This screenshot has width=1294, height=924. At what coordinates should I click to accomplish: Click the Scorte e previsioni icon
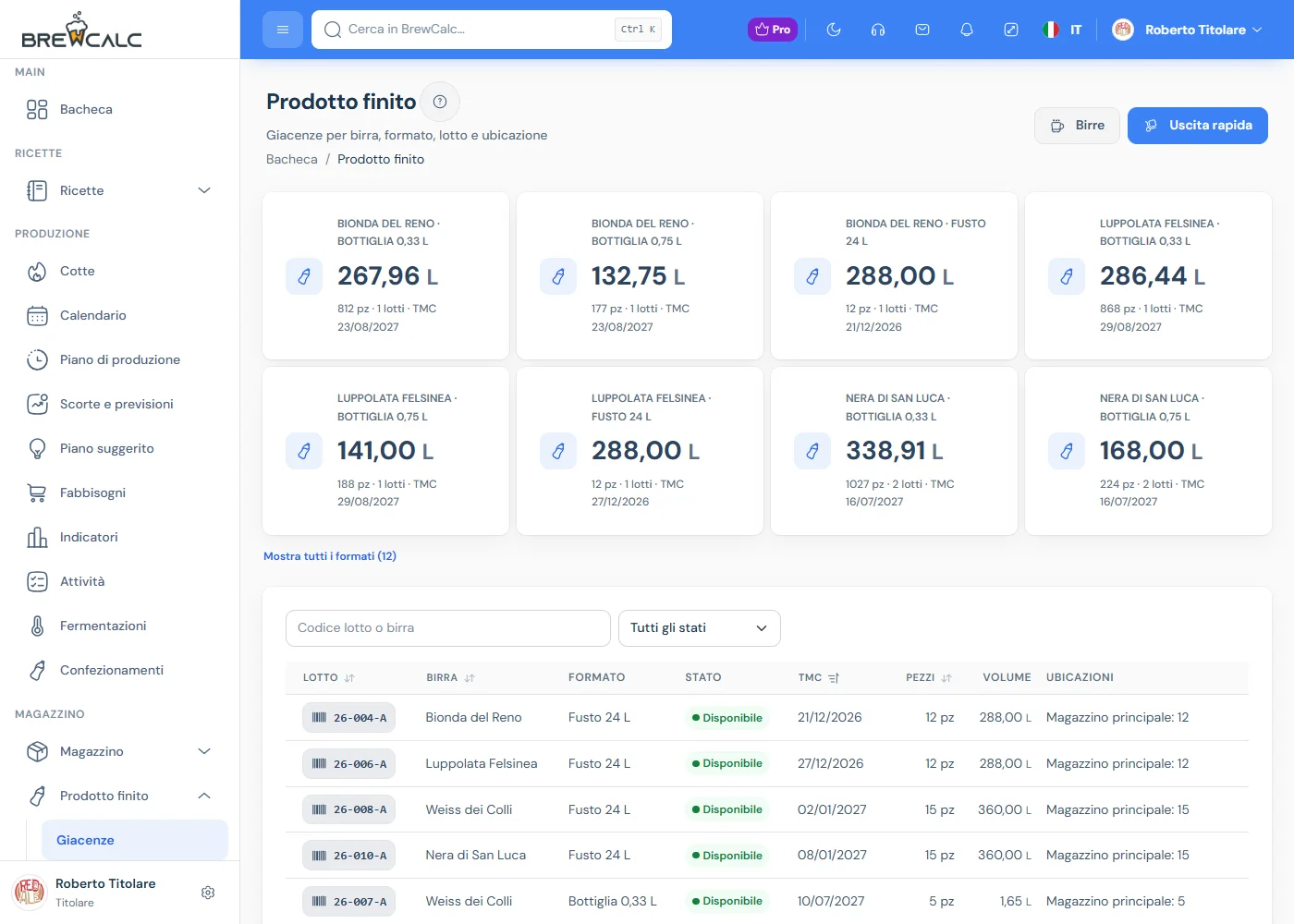click(x=37, y=404)
